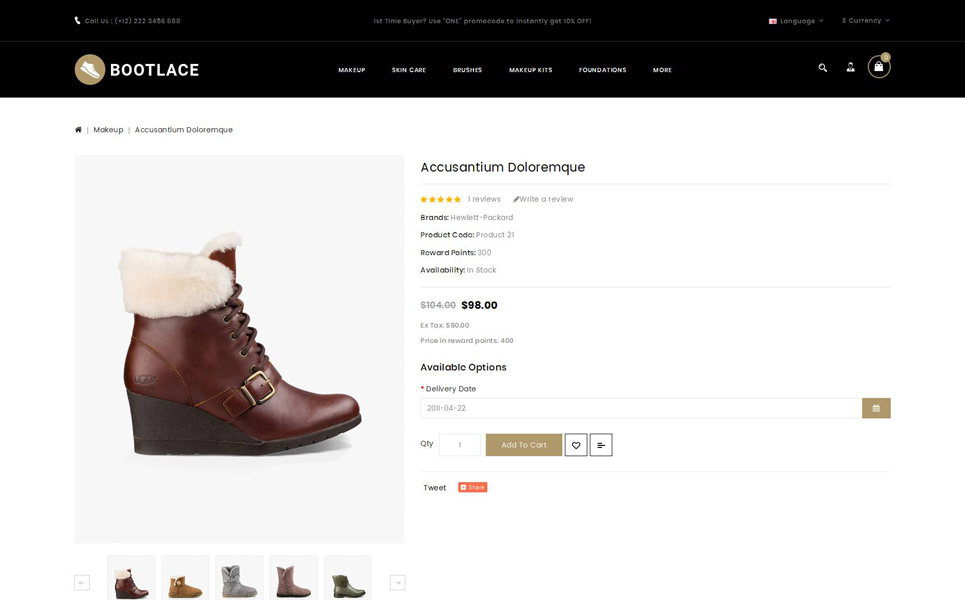The image size is (965, 600).
Task: Click the Write a review link
Action: pos(543,199)
